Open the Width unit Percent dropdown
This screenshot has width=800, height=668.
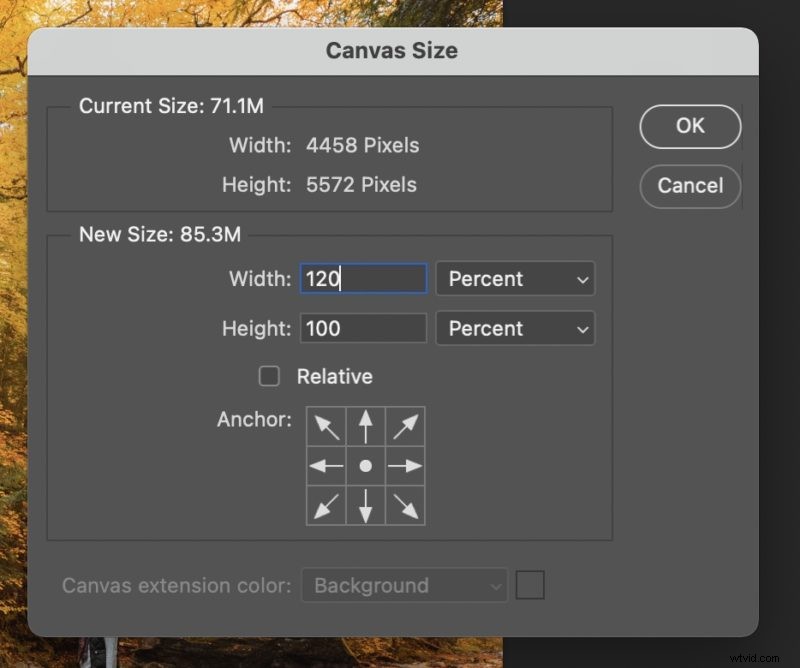(x=515, y=279)
